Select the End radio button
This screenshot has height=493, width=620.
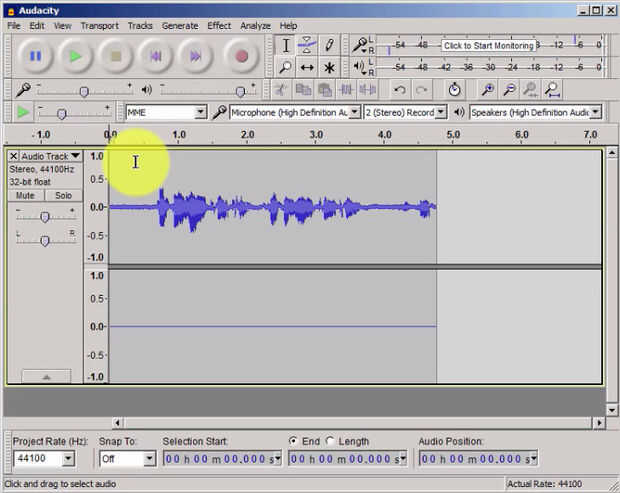(x=293, y=440)
